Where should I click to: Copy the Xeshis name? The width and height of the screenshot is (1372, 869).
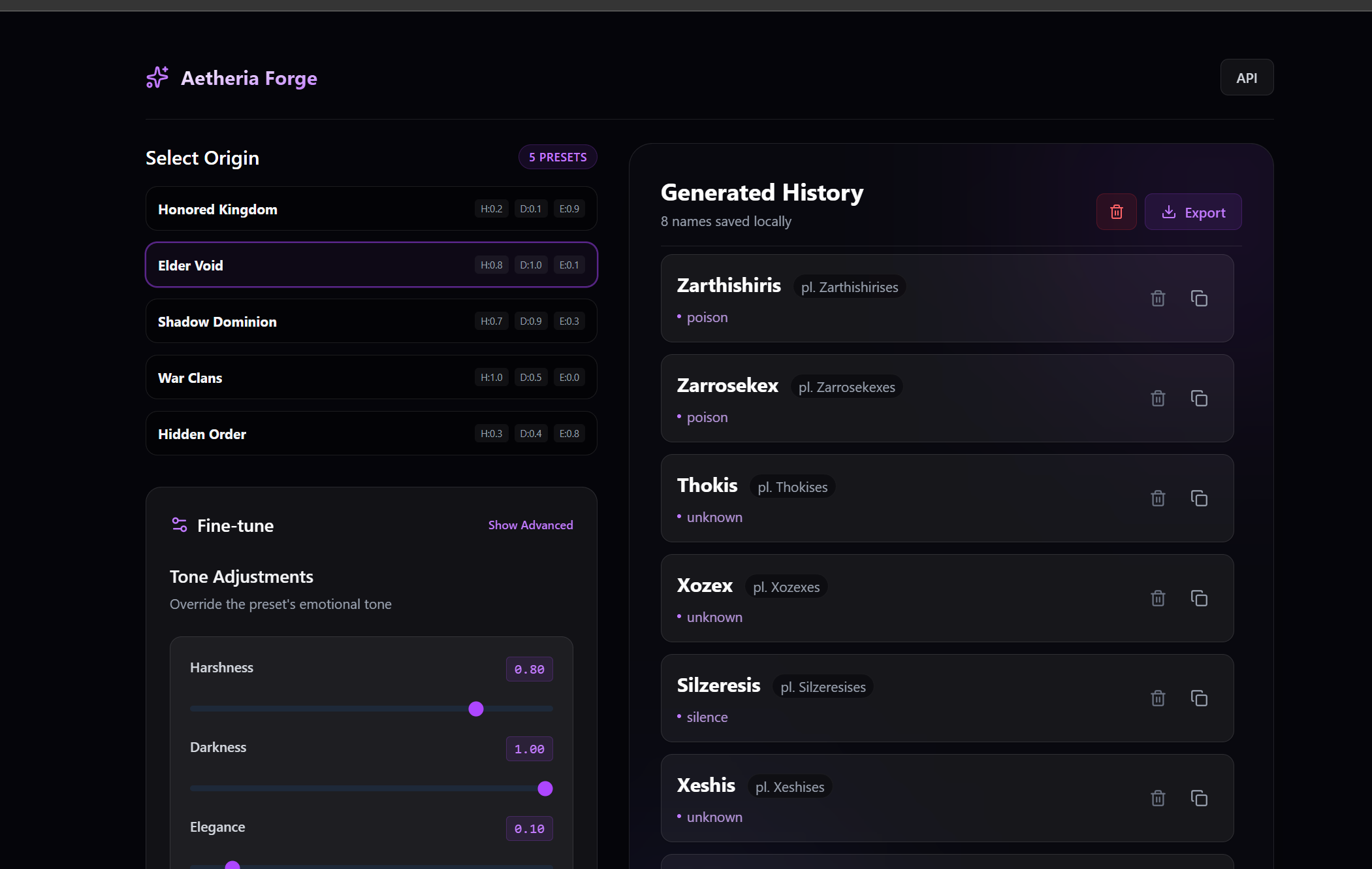click(x=1199, y=798)
